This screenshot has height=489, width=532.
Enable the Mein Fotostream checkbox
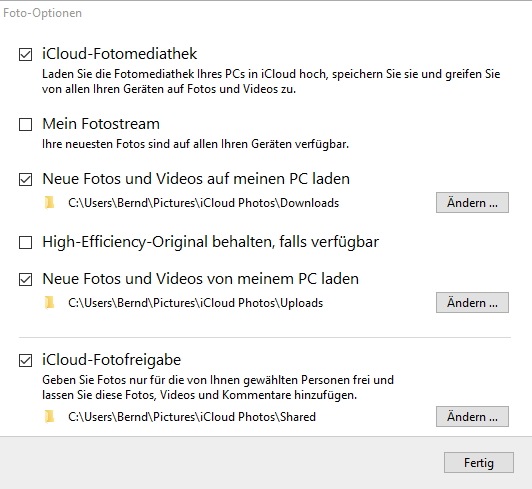coord(25,124)
